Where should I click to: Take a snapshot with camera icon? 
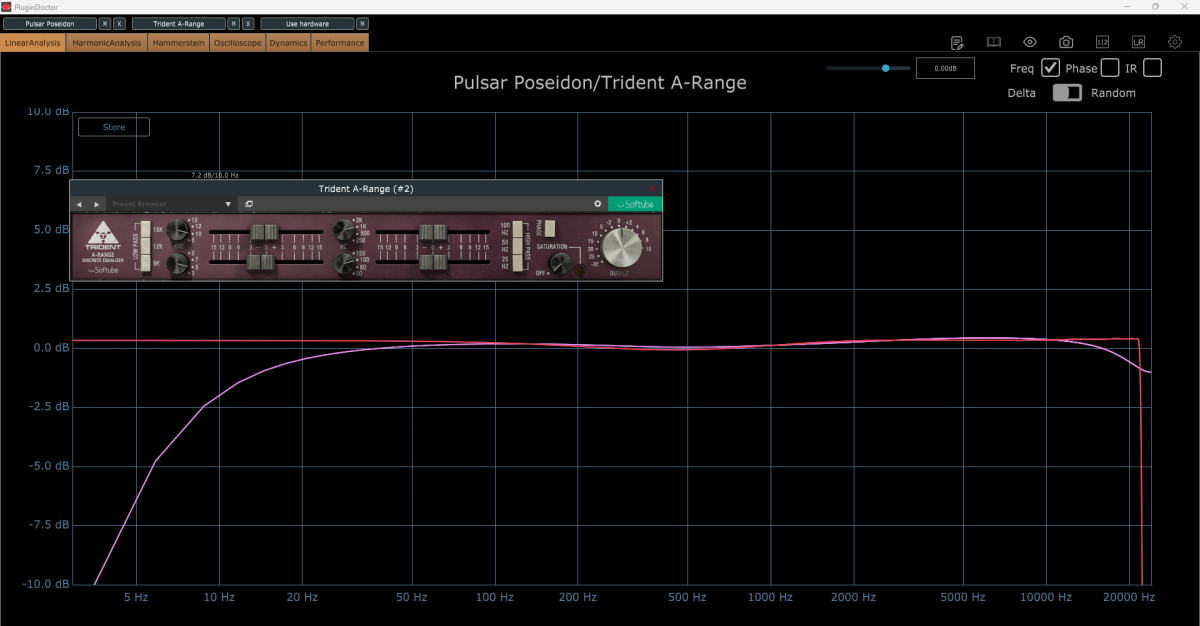(1066, 42)
